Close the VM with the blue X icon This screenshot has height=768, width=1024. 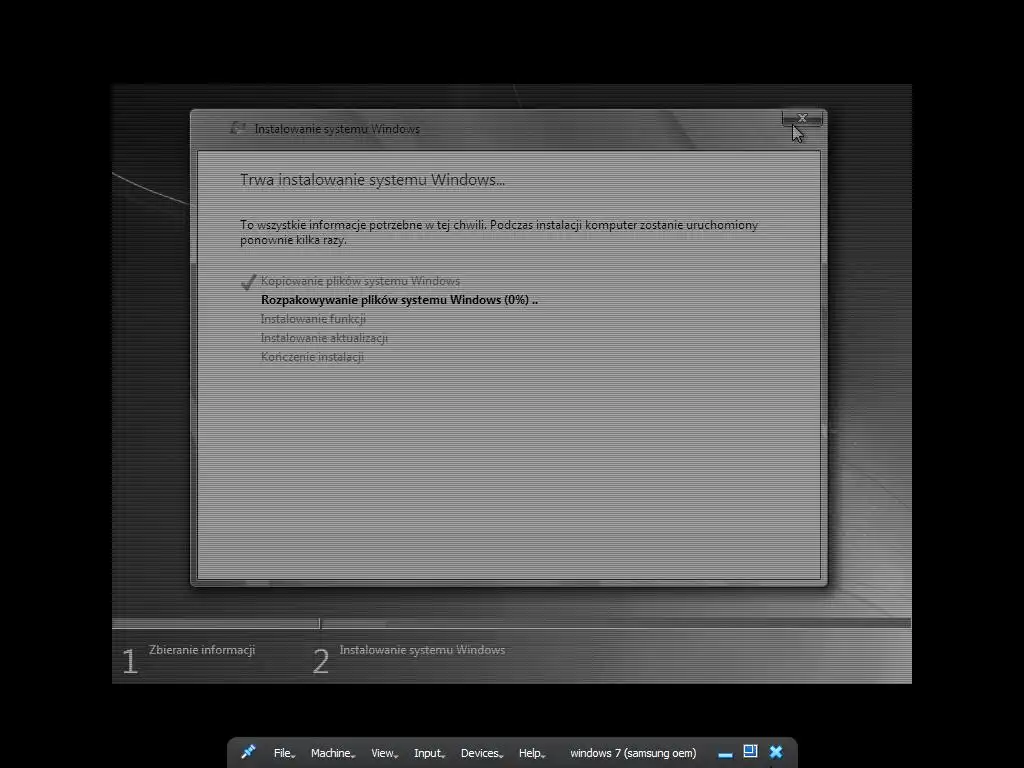[776, 752]
